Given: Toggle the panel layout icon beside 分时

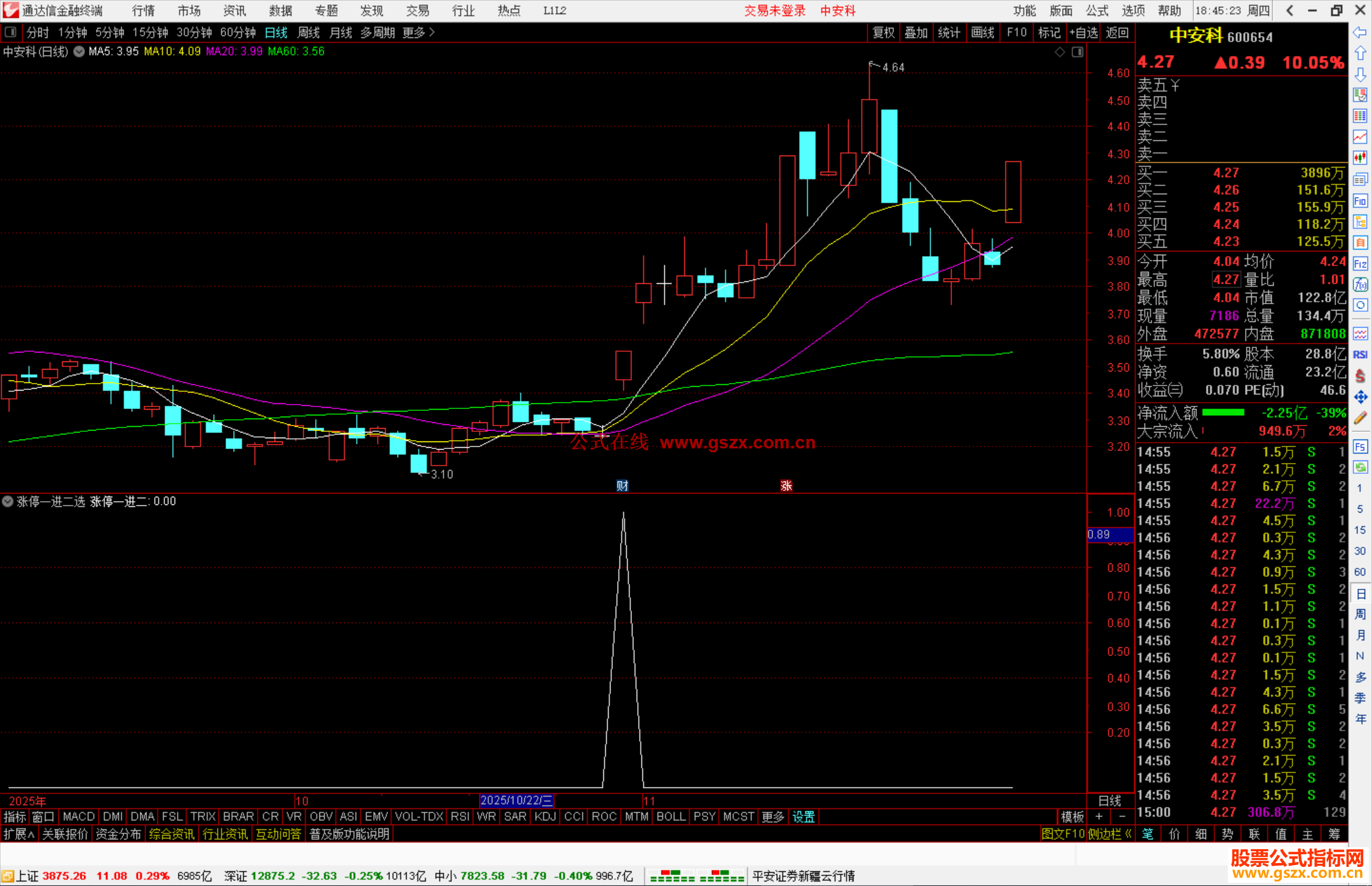Looking at the screenshot, I should pyautogui.click(x=11, y=32).
